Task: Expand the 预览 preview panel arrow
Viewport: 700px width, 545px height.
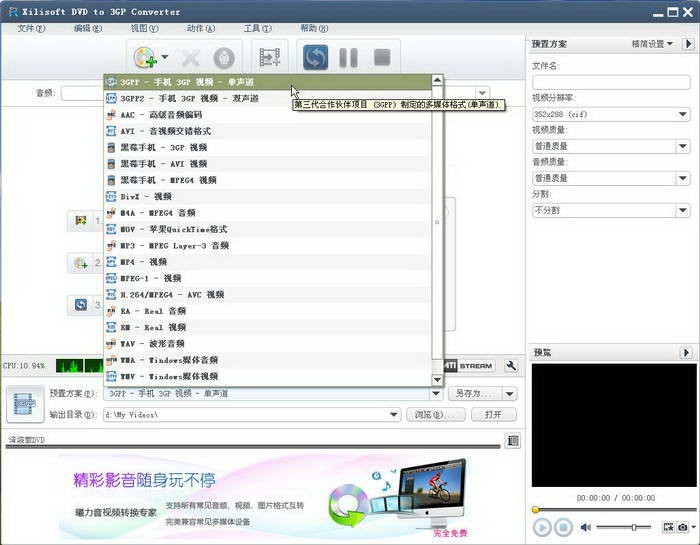Action: [x=687, y=353]
